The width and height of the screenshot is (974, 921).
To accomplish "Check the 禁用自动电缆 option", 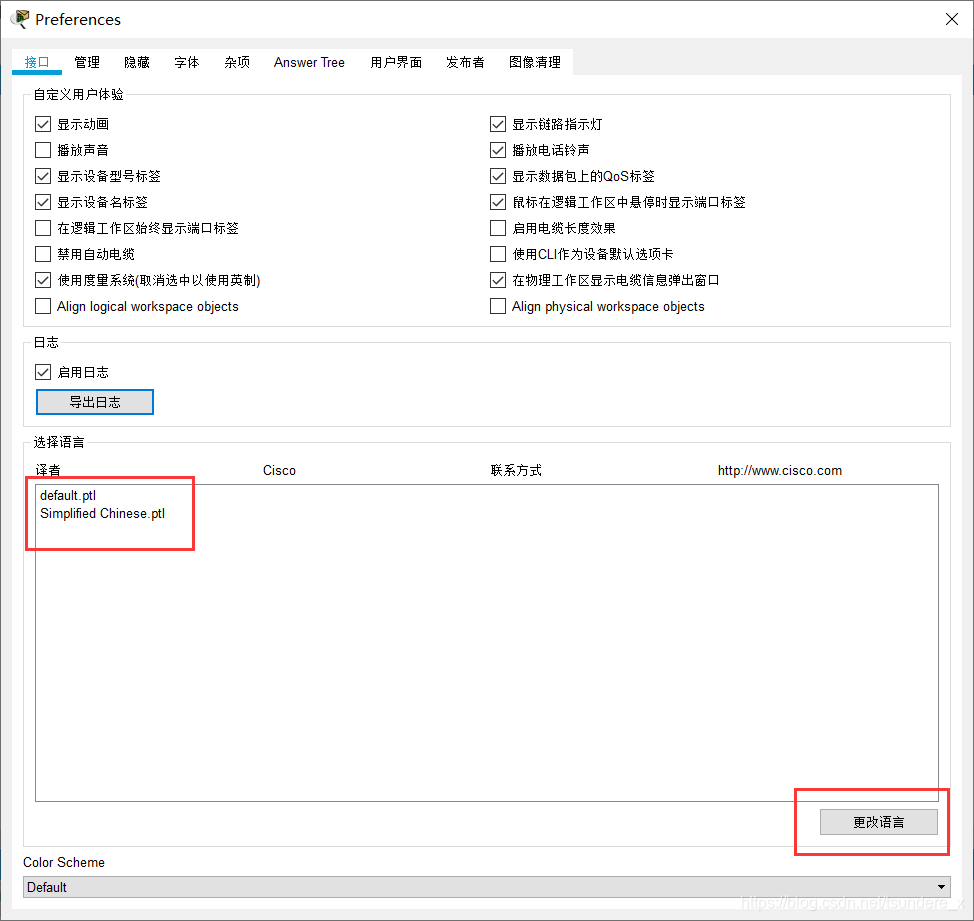I will 43,254.
